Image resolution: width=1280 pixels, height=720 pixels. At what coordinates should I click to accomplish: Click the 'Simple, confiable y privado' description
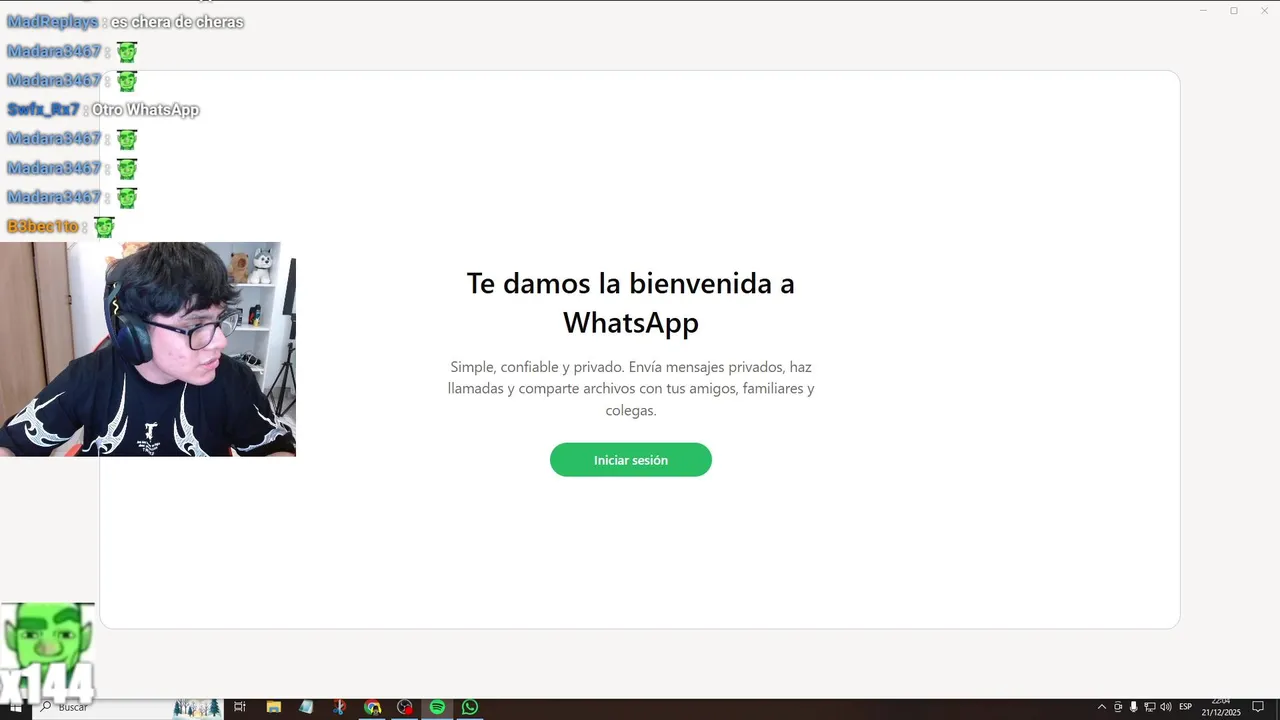pyautogui.click(x=630, y=388)
